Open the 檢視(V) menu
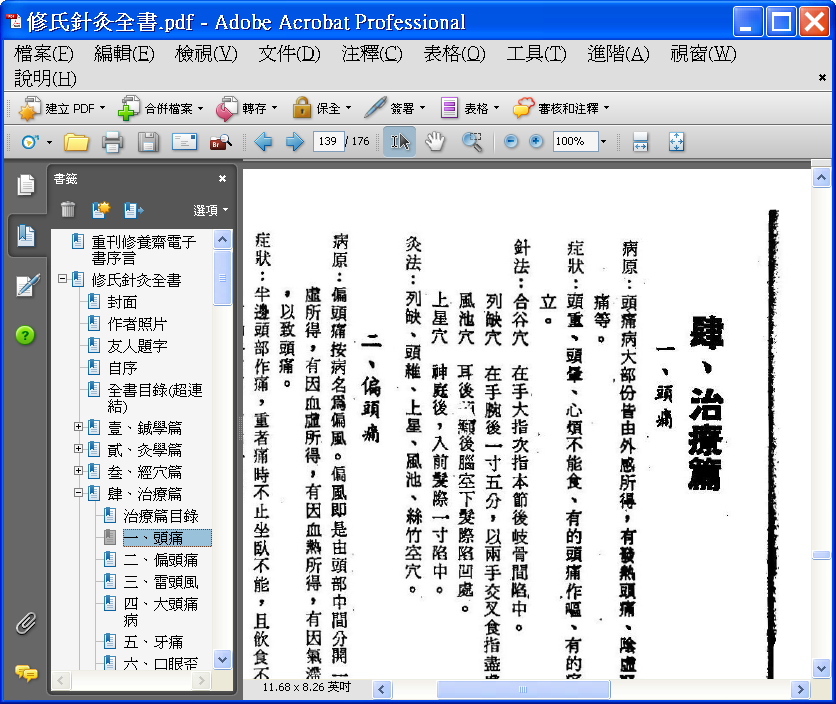 tap(206, 54)
